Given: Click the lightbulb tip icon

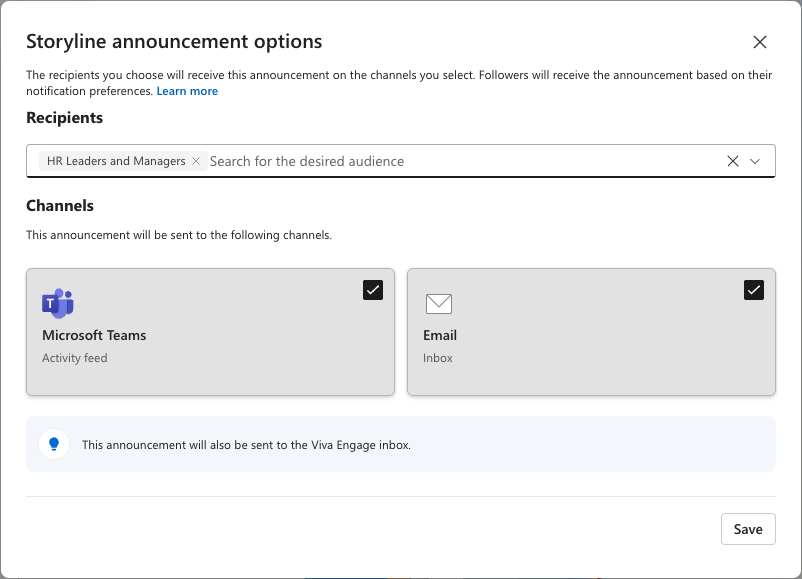Looking at the screenshot, I should [54, 443].
